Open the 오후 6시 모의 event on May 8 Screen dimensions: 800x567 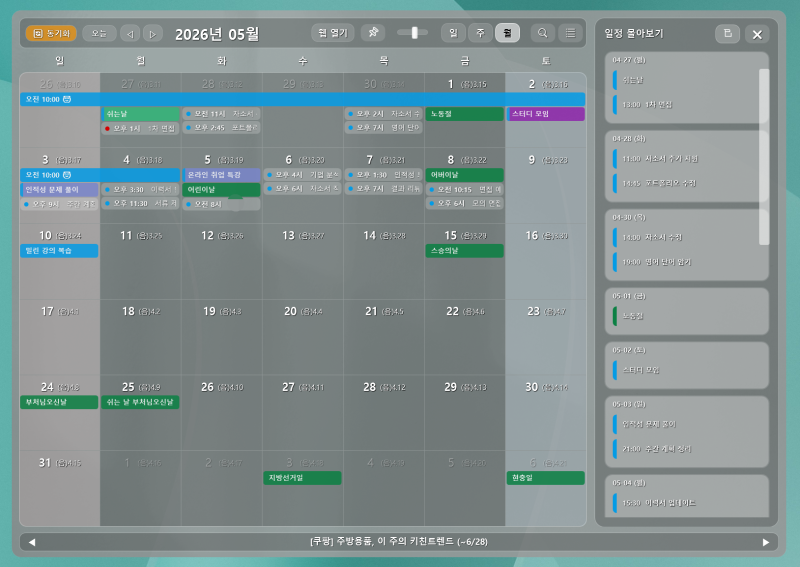(465, 203)
